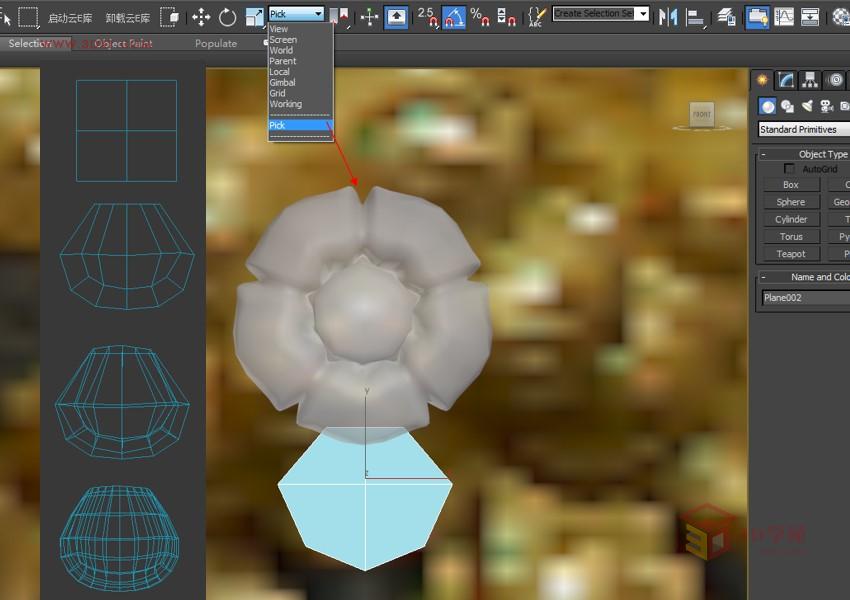Open the Populate ribbon tab

[x=215, y=43]
